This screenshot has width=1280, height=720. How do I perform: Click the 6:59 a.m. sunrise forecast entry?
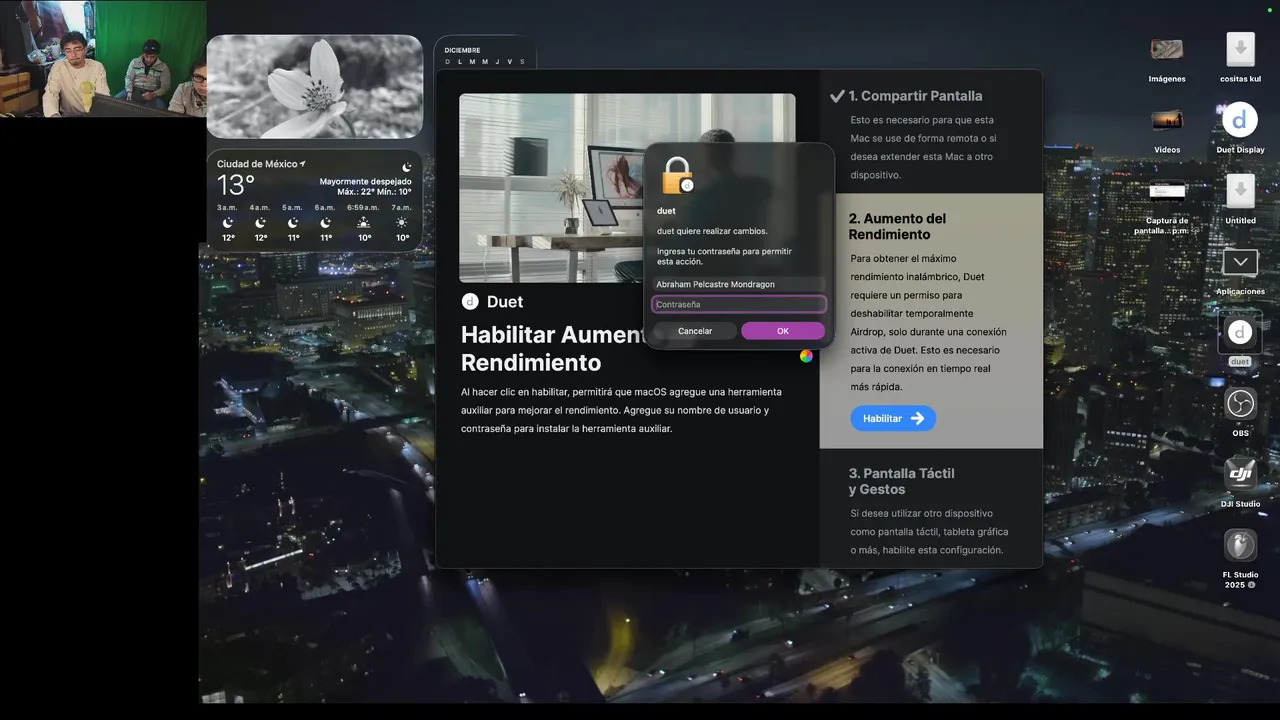[363, 223]
